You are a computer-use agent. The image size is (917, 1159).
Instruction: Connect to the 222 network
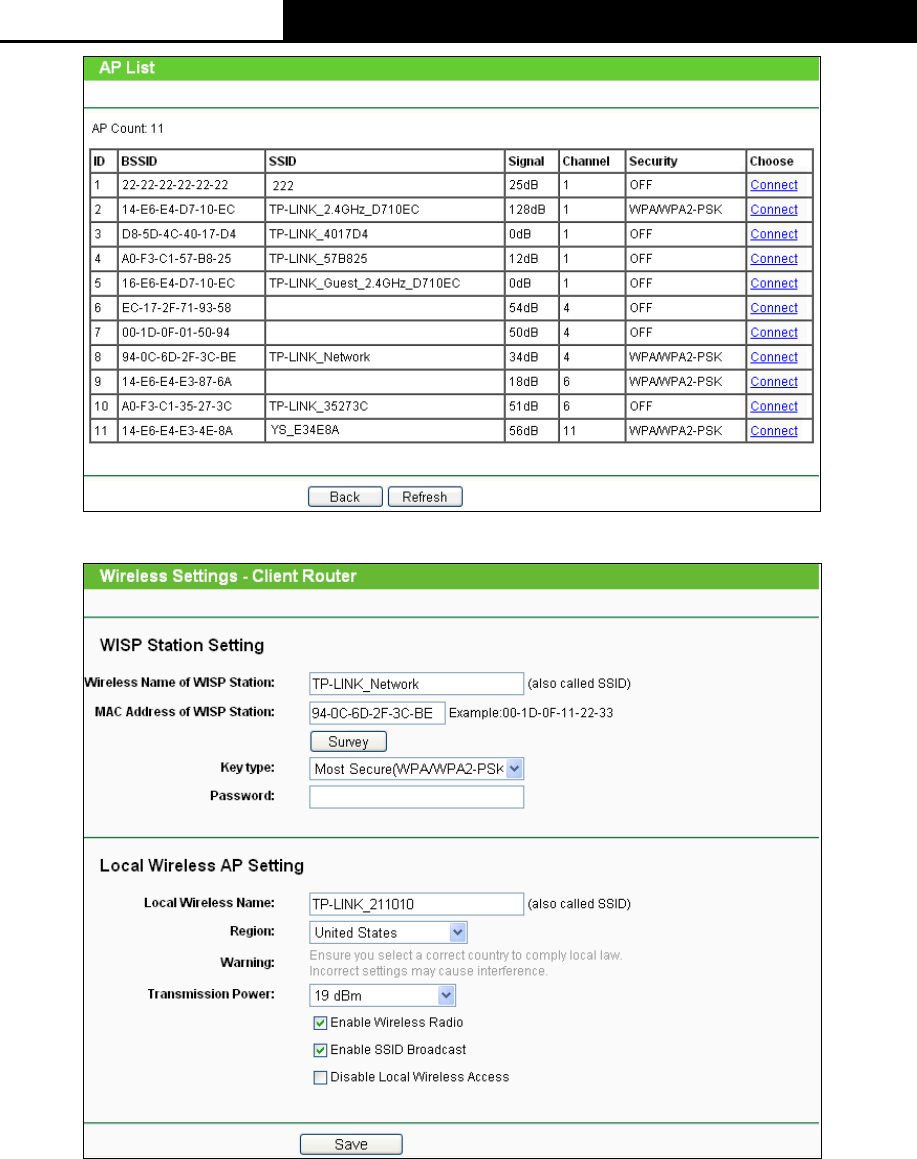point(774,185)
